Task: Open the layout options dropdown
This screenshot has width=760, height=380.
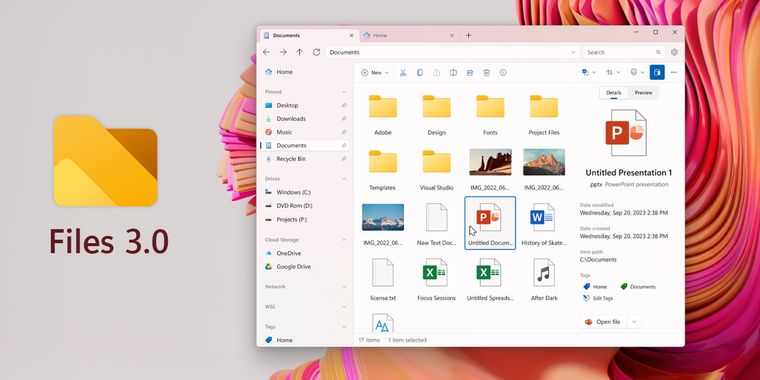Action: click(637, 72)
